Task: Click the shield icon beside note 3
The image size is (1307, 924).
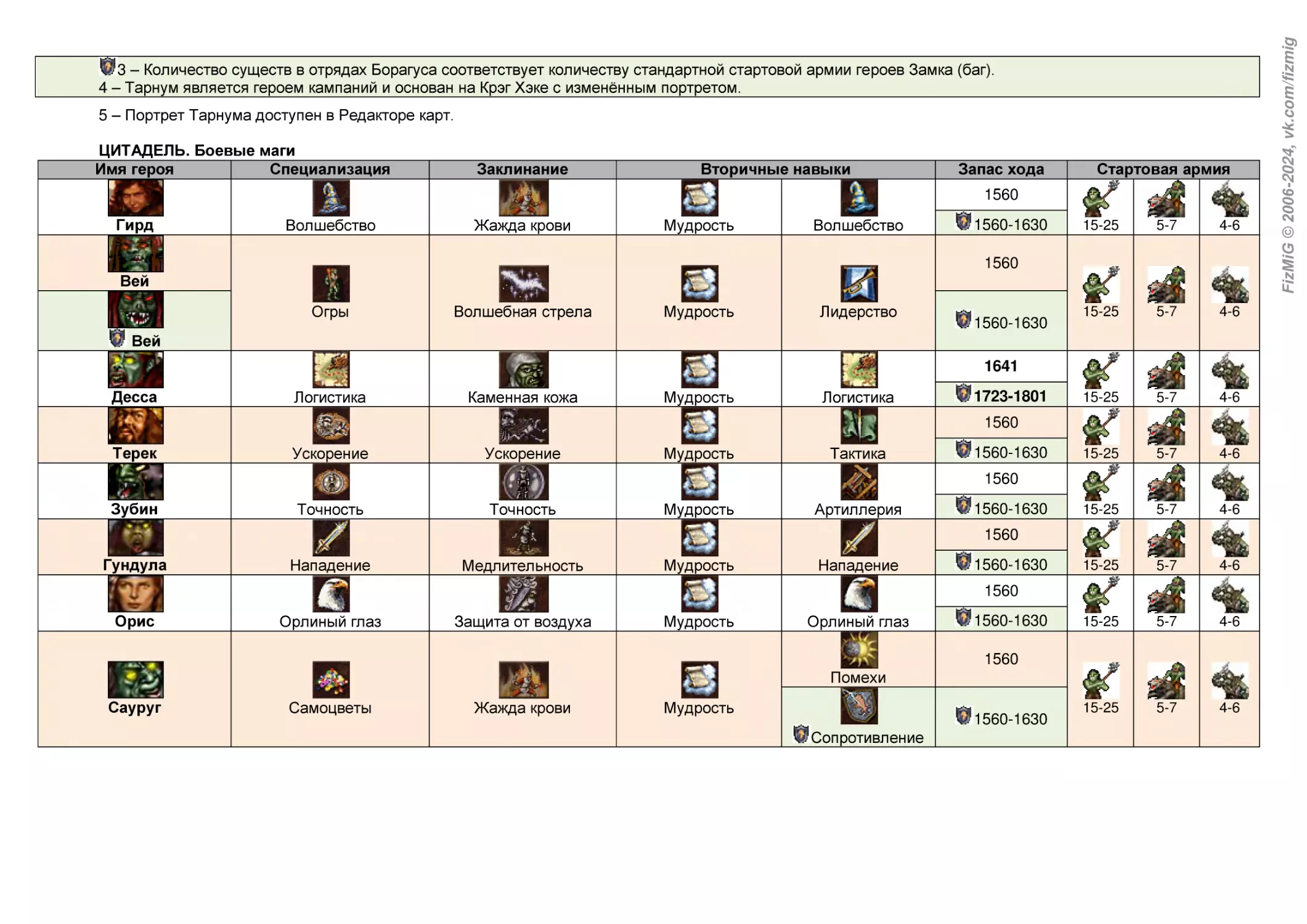Action: coord(107,65)
